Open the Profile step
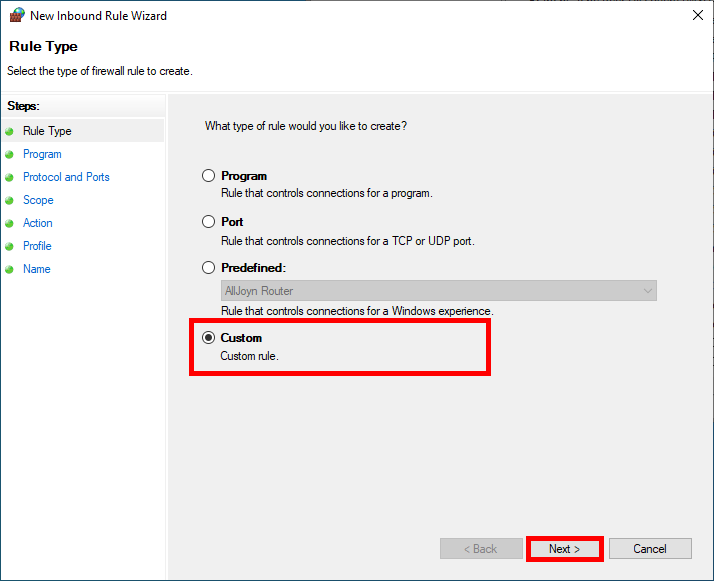 (x=37, y=246)
